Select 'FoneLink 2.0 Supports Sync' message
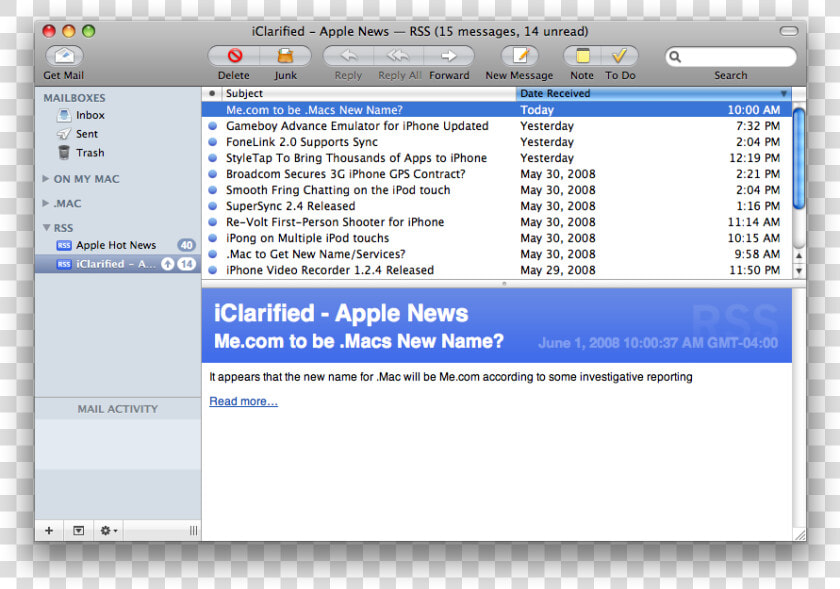The image size is (840, 589). [497, 142]
